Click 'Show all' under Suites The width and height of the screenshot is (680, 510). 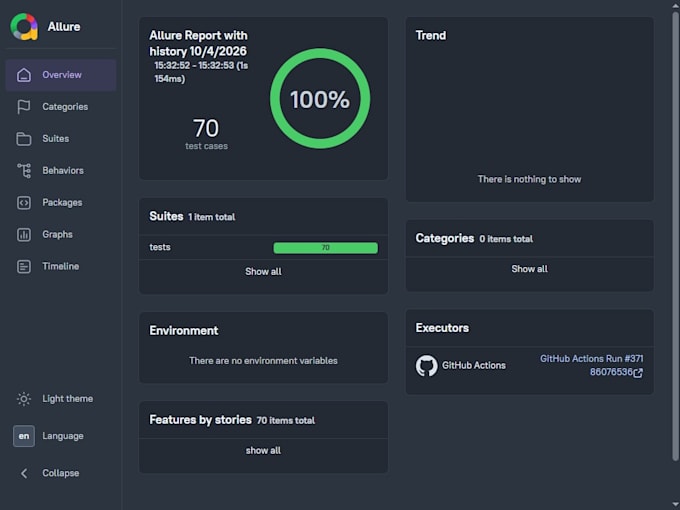[x=263, y=271]
